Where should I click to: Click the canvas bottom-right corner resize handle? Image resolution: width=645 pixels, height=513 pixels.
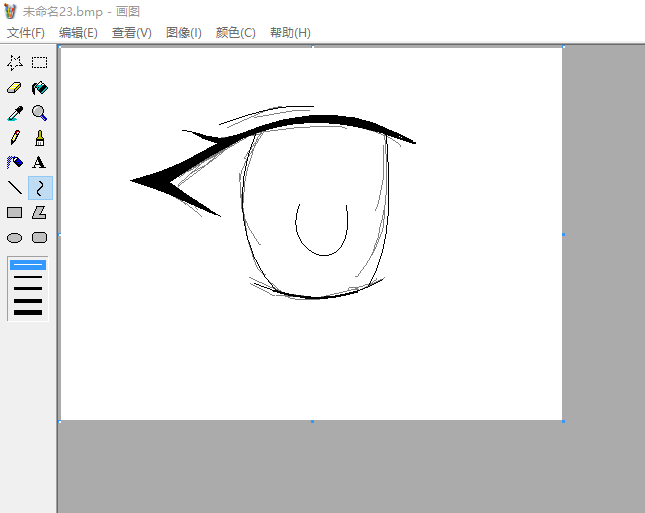[563, 421]
